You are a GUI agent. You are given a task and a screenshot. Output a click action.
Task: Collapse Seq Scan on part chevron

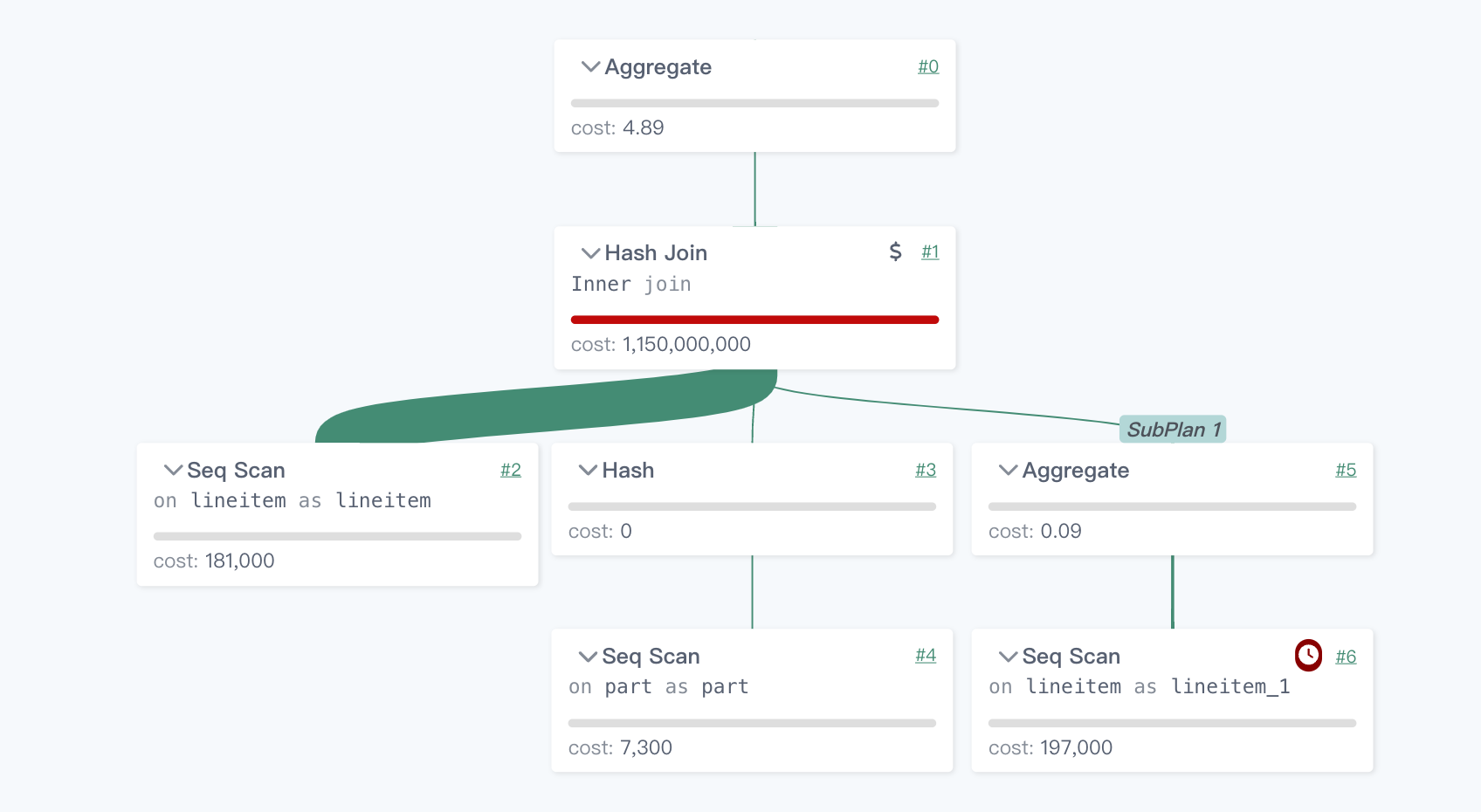(x=588, y=657)
